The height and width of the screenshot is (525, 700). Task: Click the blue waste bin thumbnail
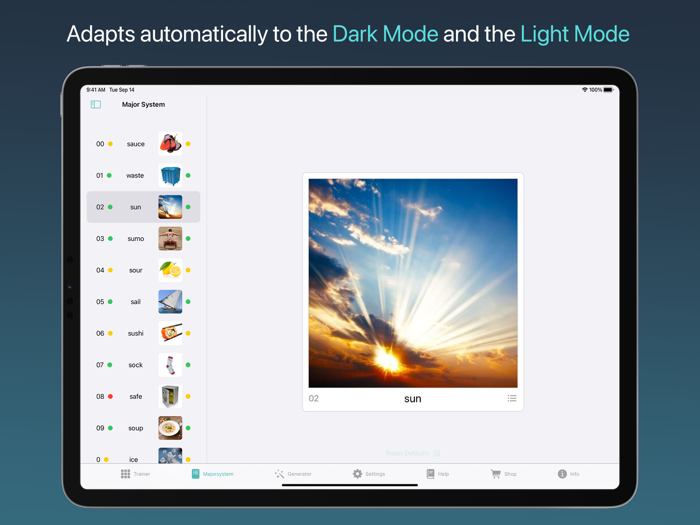point(170,175)
